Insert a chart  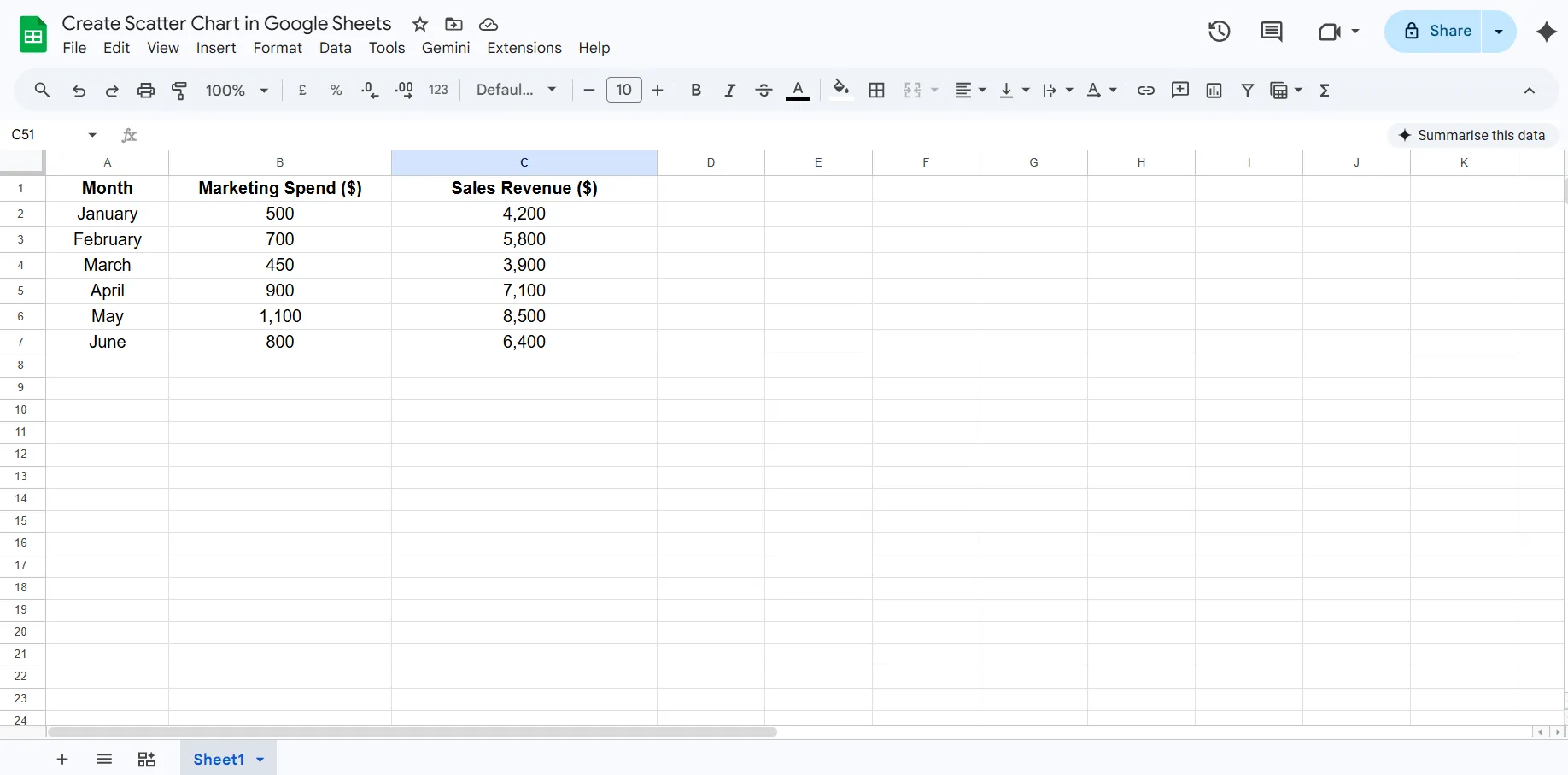point(1214,90)
